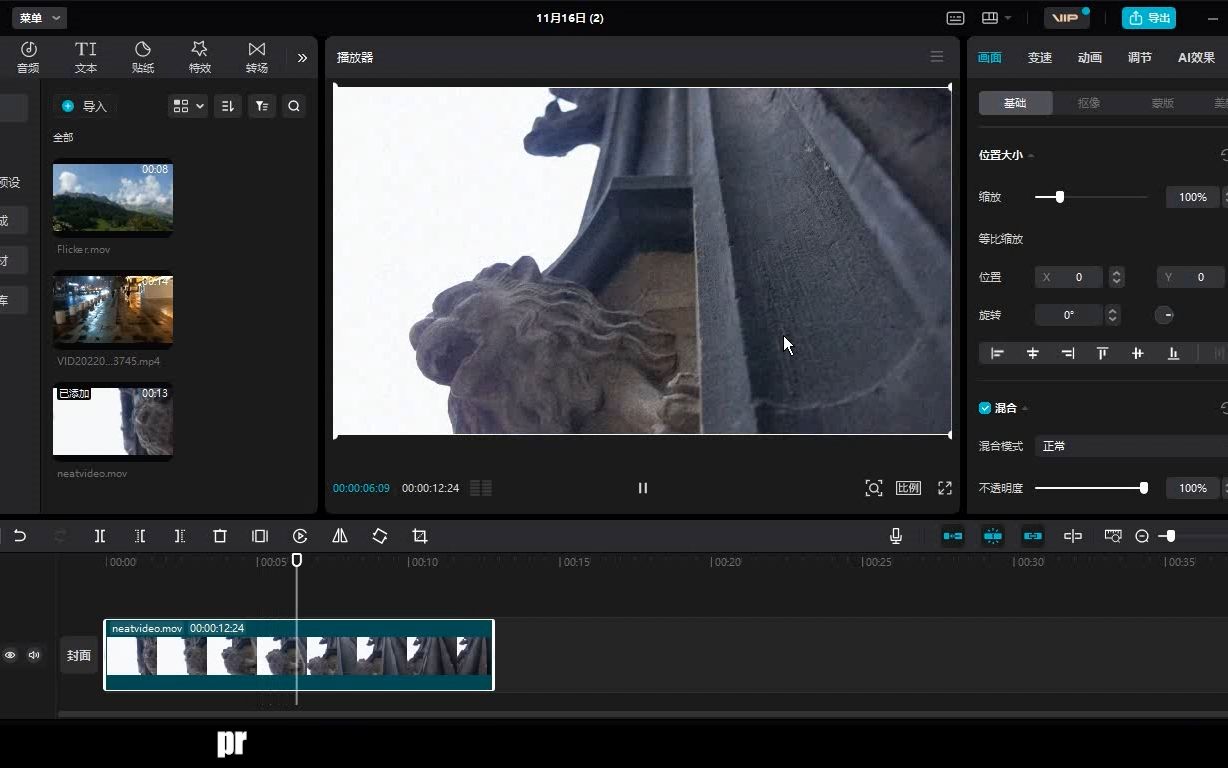Click the split clip icon
Screen dimensions: 1228x768
click(x=100, y=536)
